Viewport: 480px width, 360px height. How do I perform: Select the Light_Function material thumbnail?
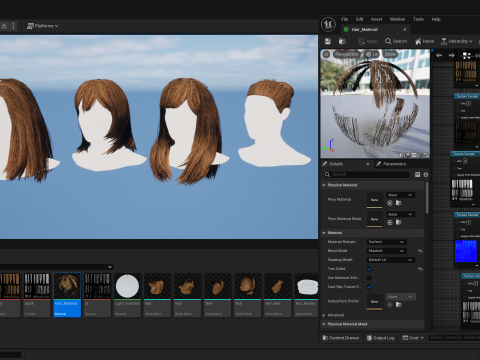(127, 295)
